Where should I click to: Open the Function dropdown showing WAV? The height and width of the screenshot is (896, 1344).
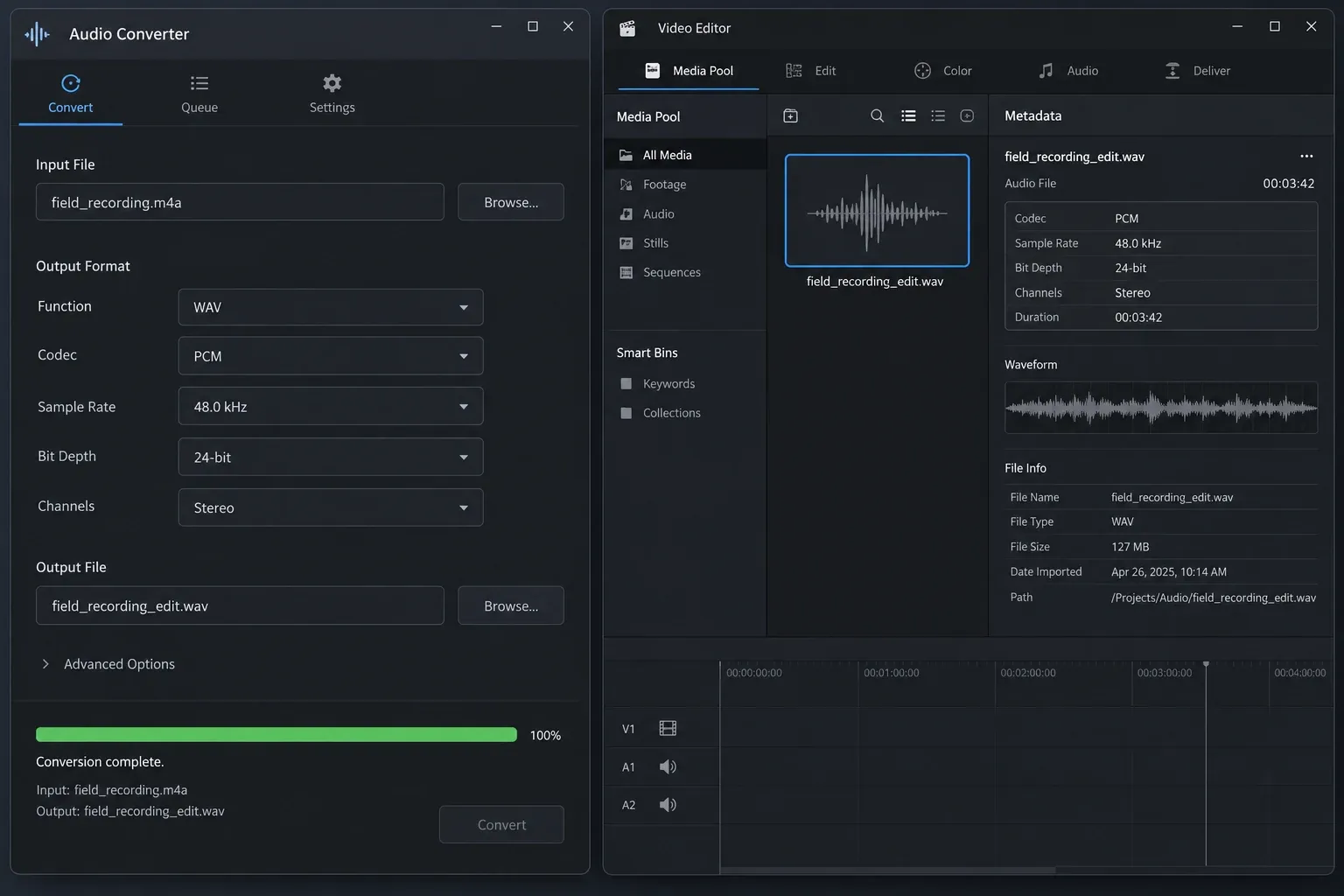click(x=331, y=307)
